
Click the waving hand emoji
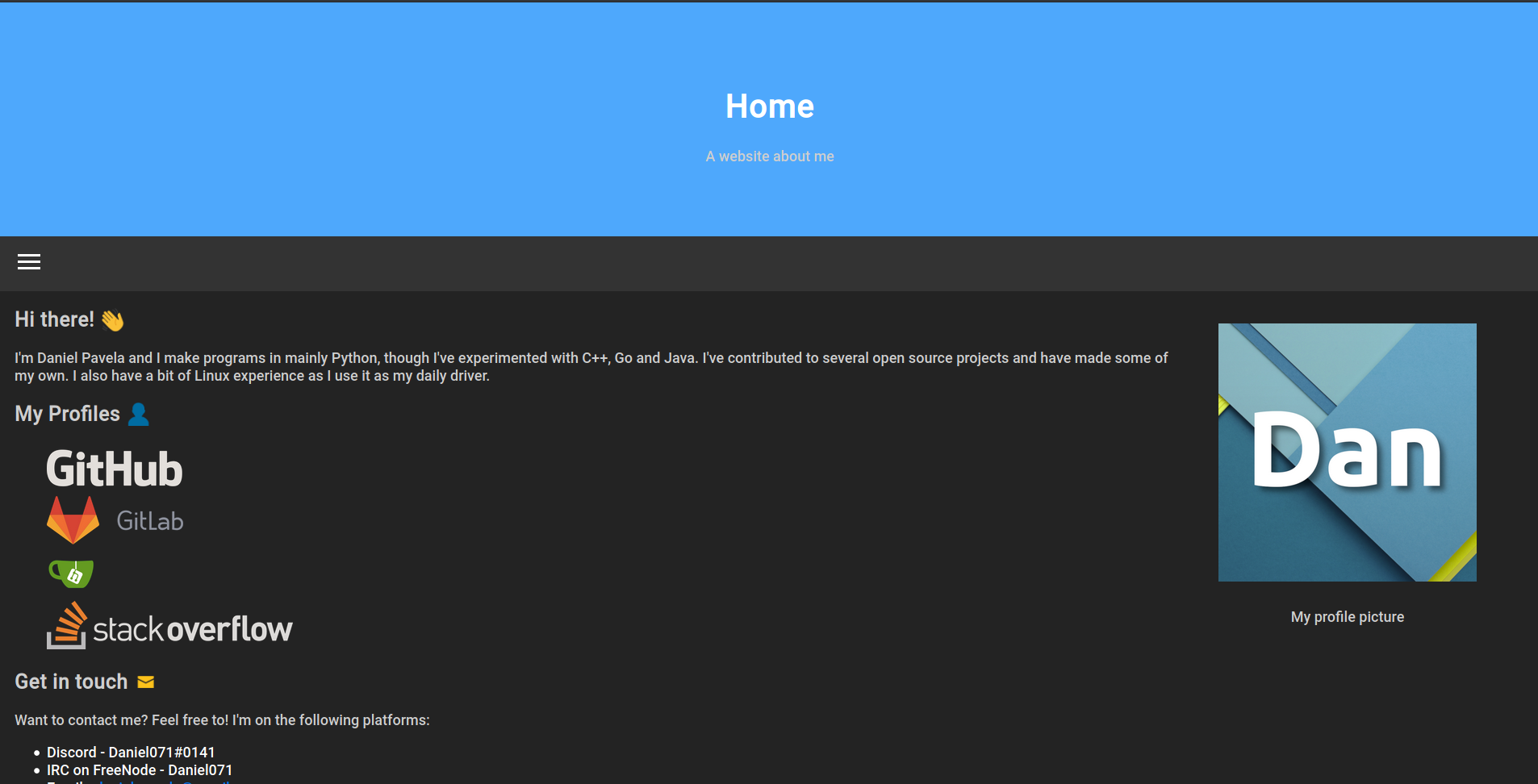[x=112, y=320]
